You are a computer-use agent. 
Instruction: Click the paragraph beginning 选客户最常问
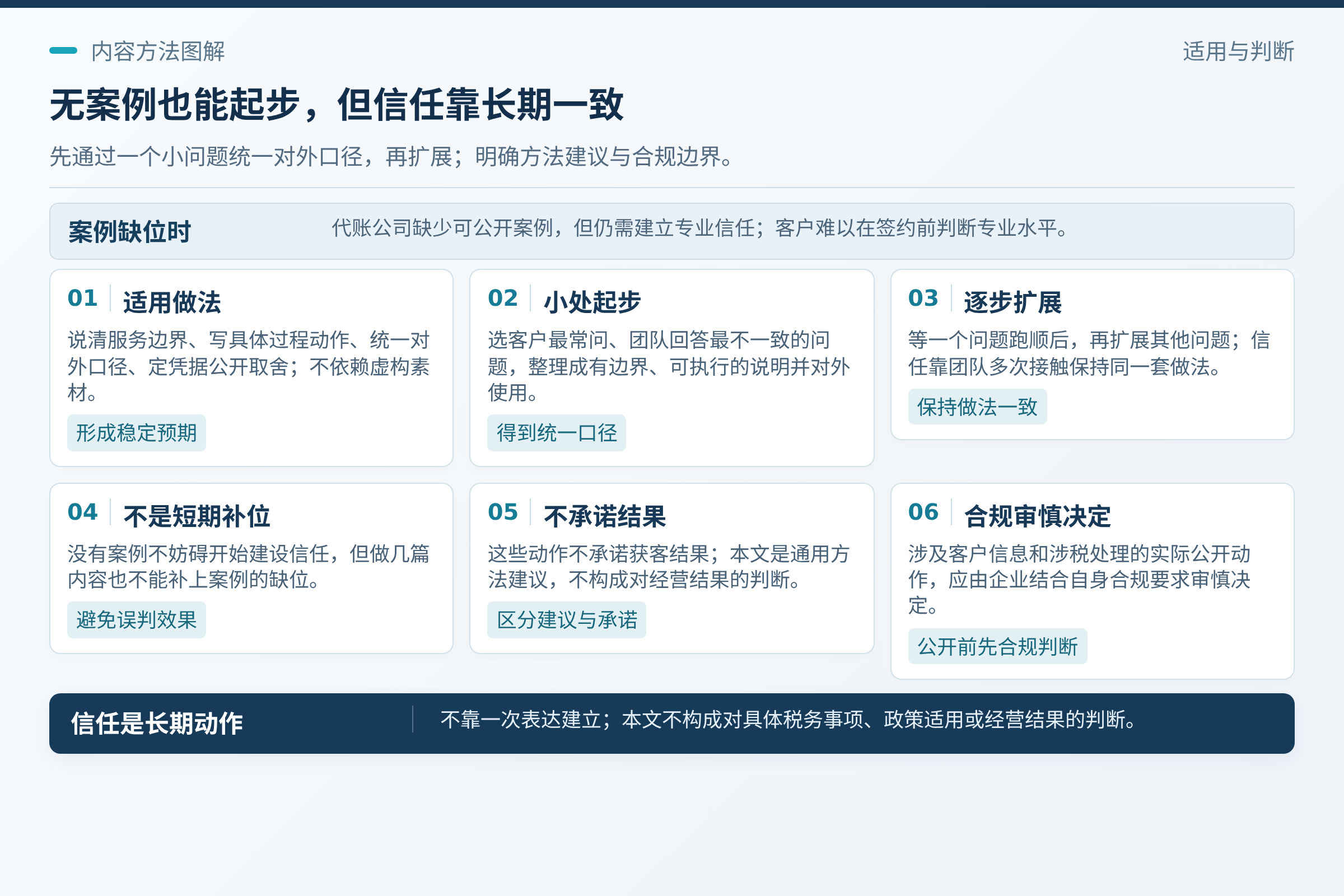point(669,366)
